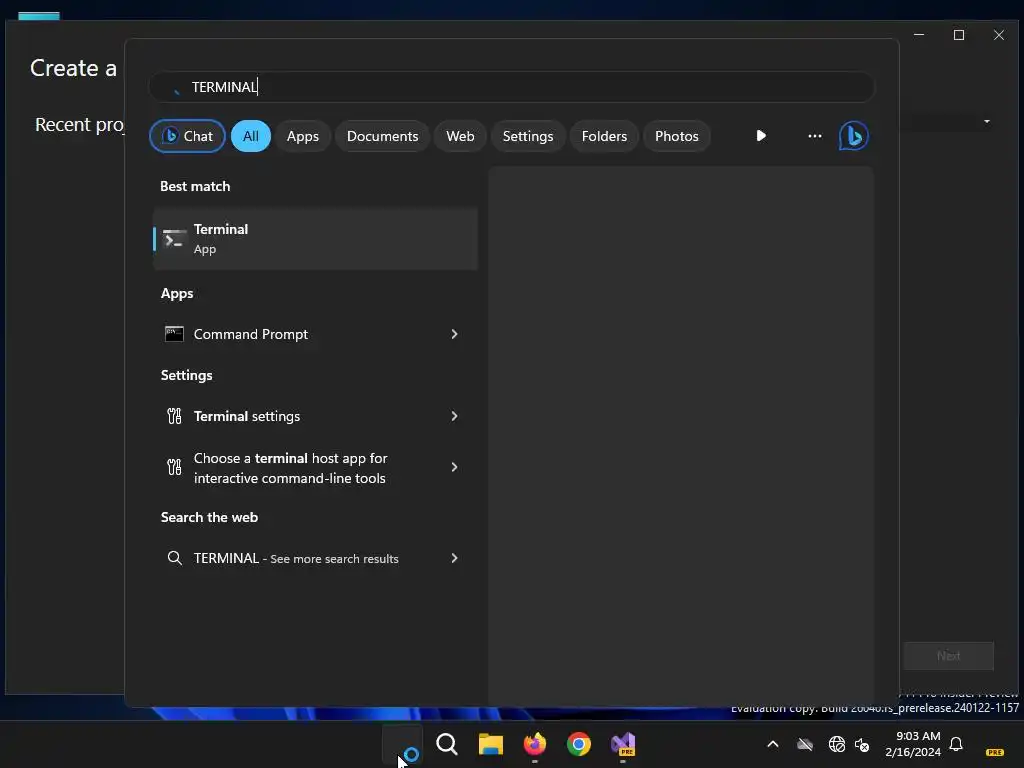The image size is (1024, 768).
Task: Click the taskbar Search magnifier
Action: (447, 744)
